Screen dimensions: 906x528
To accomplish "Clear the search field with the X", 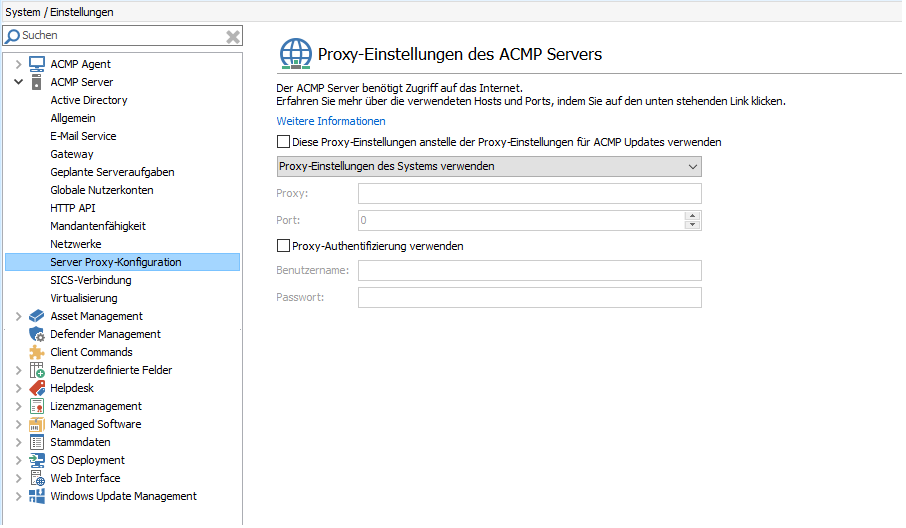I will coord(233,36).
